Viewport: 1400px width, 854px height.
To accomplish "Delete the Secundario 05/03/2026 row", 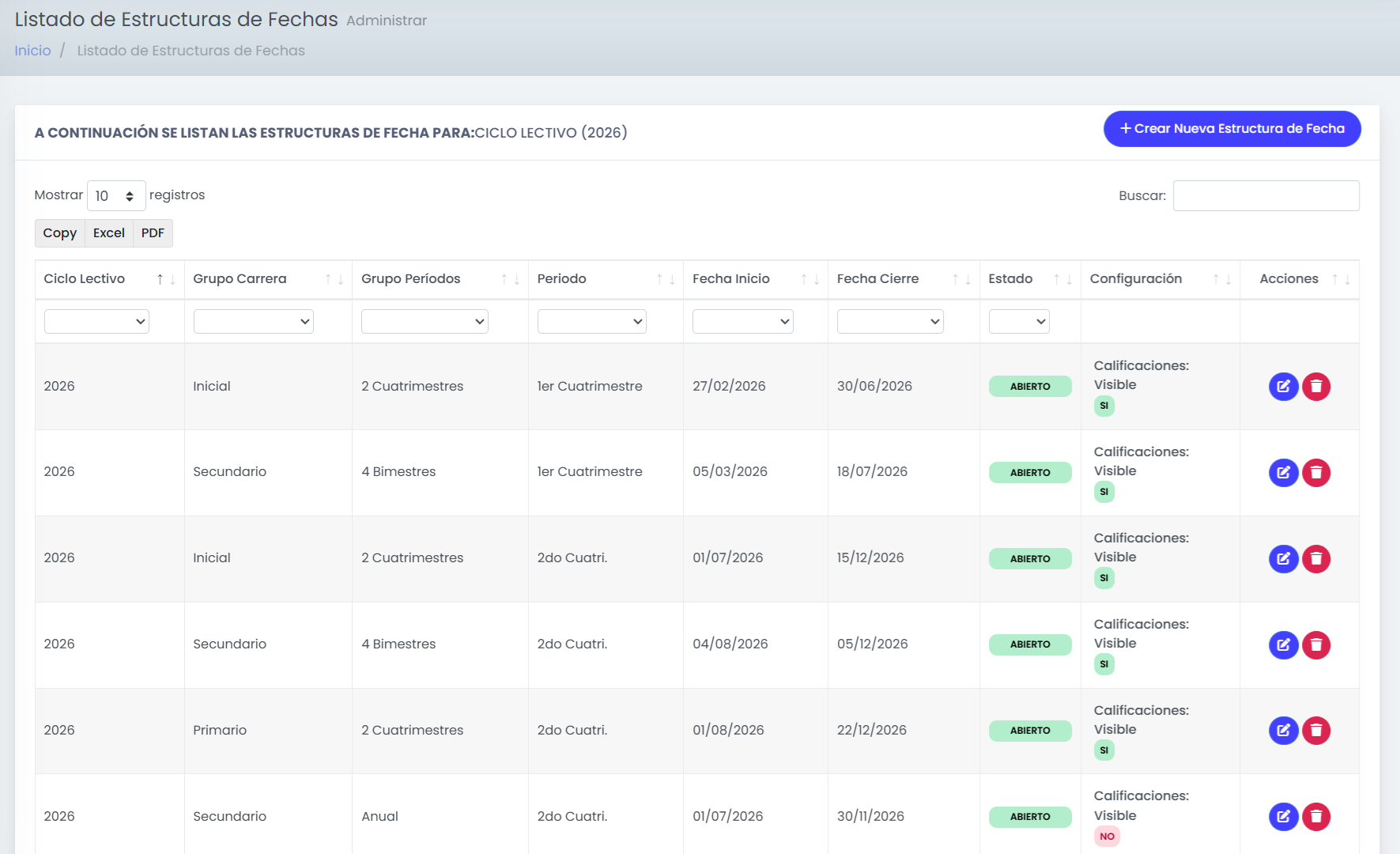I will point(1316,473).
